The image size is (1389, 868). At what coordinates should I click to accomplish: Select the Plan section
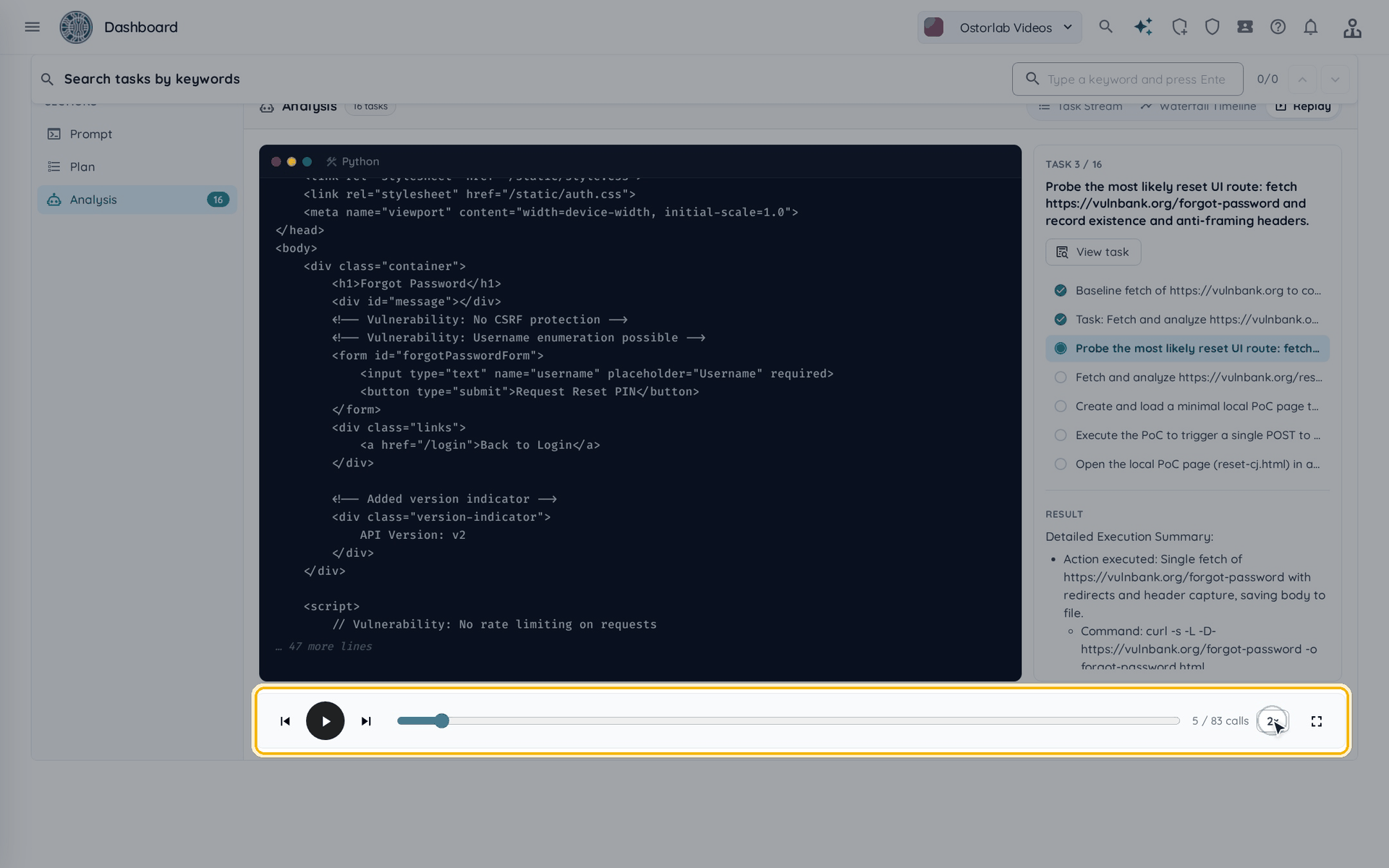click(137, 166)
